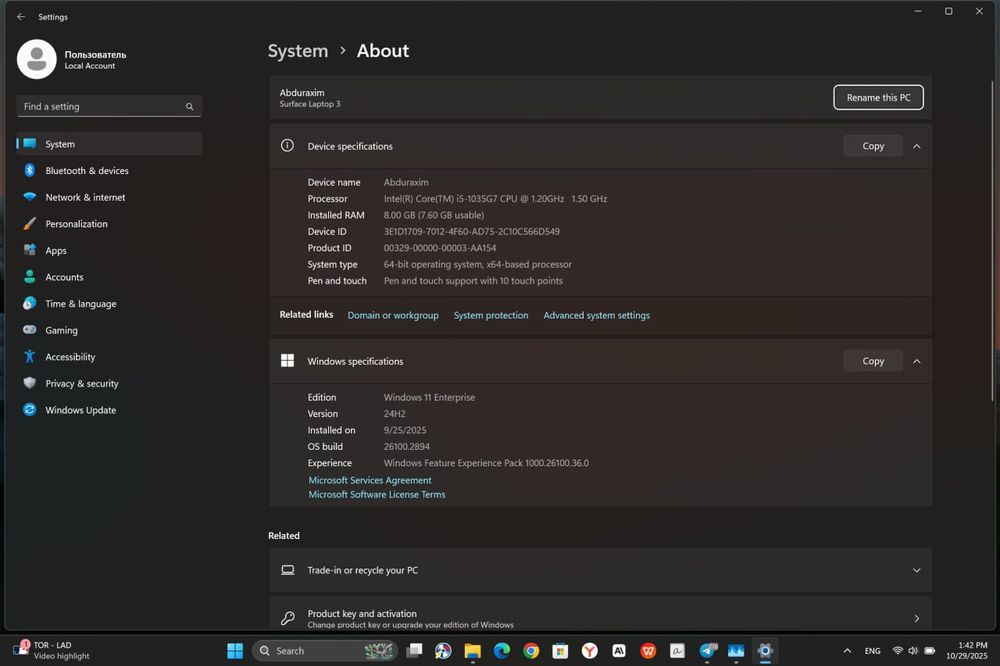The image size is (1000, 666).
Task: Open Microsoft Software License Terms link
Action: pos(377,494)
